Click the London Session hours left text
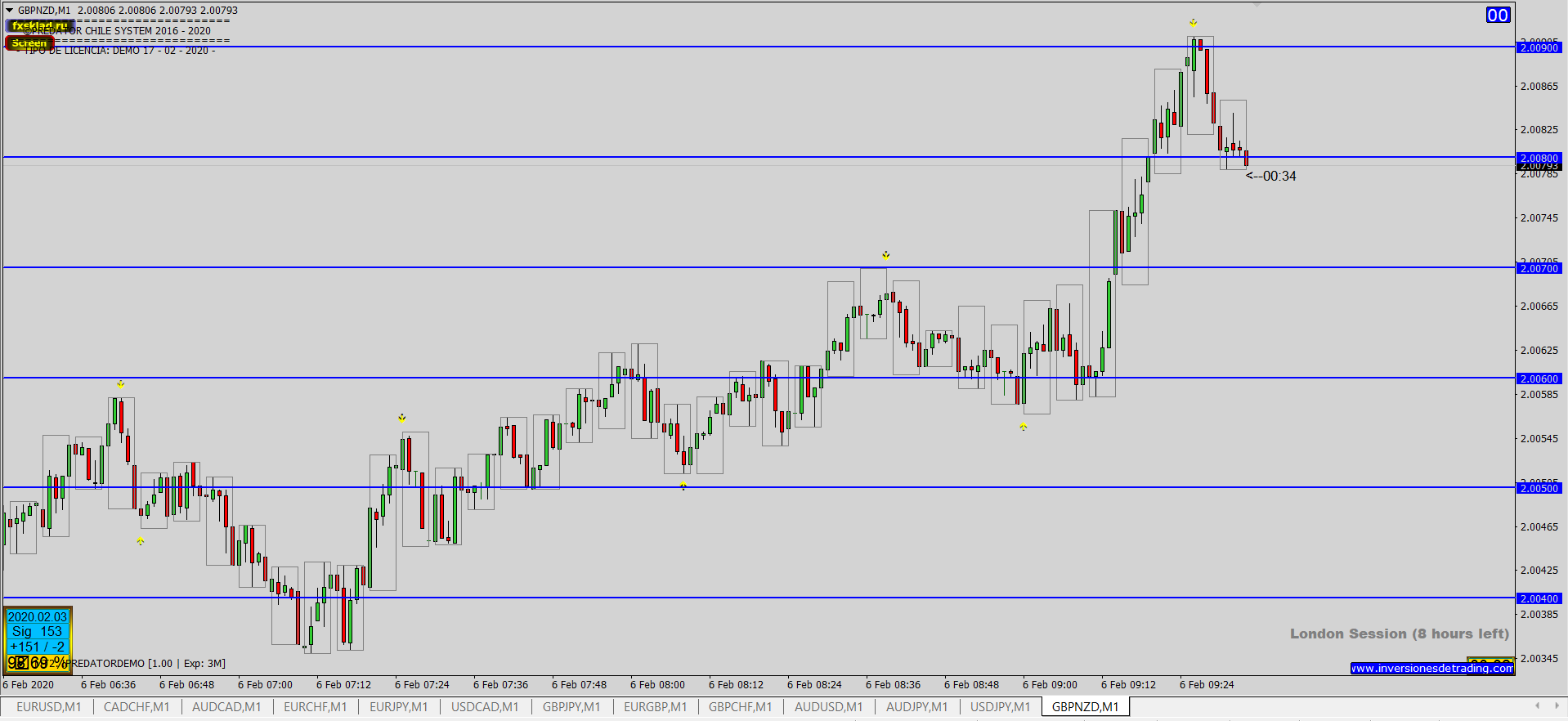This screenshot has width=1568, height=721. point(1400,634)
